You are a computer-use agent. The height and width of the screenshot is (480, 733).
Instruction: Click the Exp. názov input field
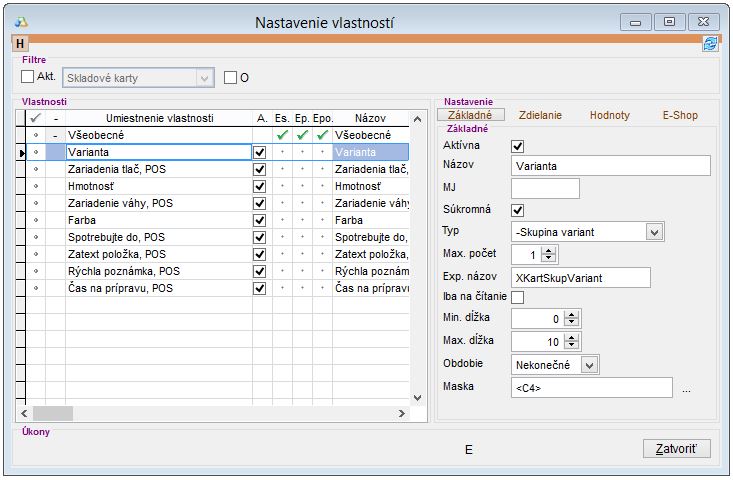point(580,276)
